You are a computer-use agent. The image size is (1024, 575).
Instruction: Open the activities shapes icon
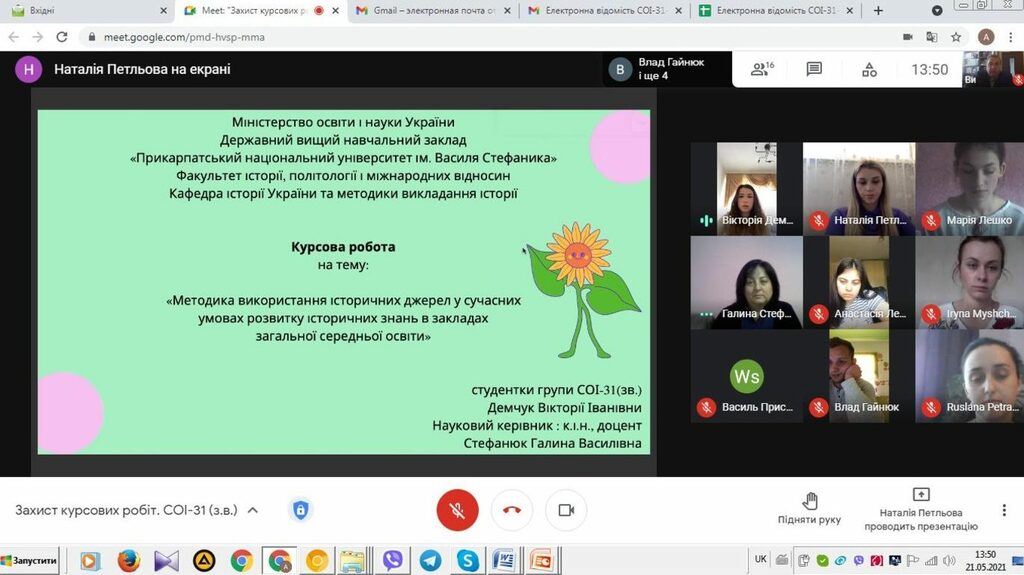tap(869, 69)
